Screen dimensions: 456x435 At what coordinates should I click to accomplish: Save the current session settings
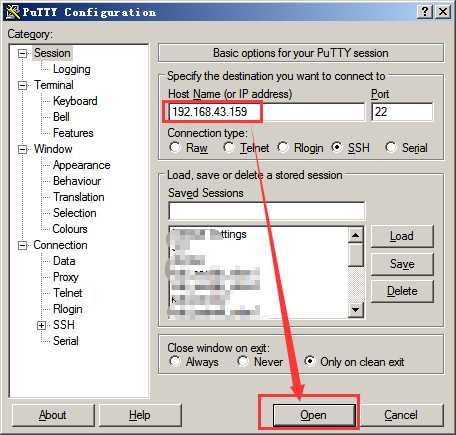[402, 264]
